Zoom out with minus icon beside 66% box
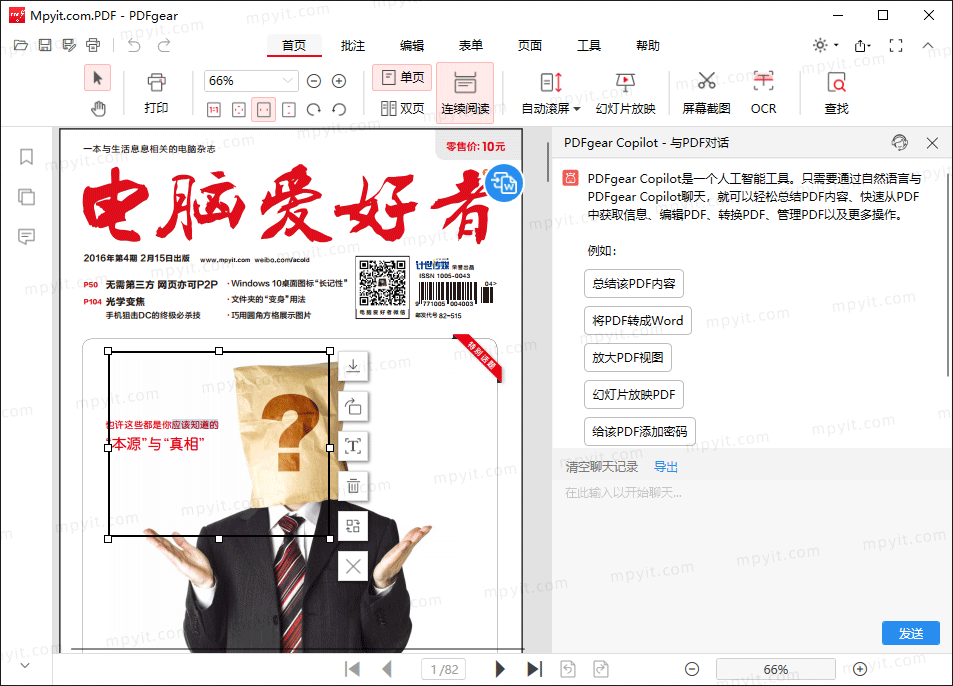The image size is (953, 686). (314, 81)
